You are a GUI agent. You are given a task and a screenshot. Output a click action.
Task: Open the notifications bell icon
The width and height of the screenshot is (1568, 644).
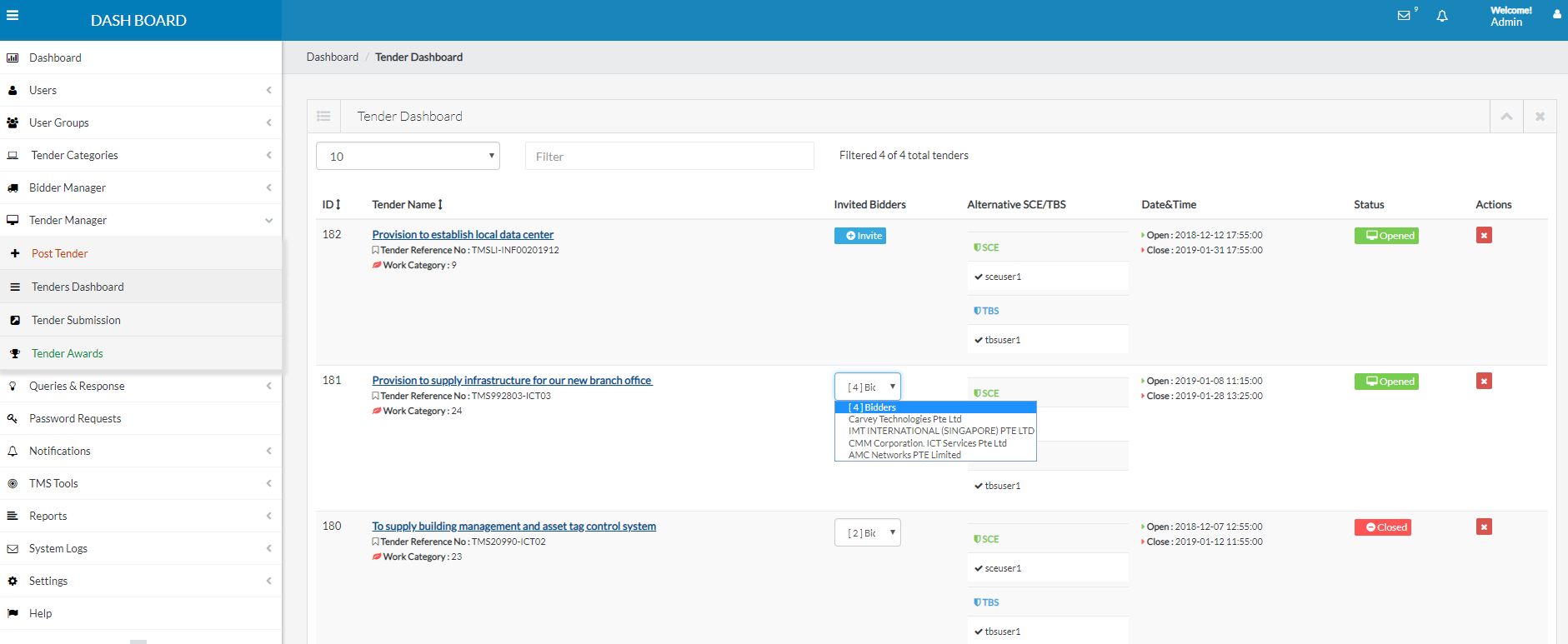tap(1442, 16)
